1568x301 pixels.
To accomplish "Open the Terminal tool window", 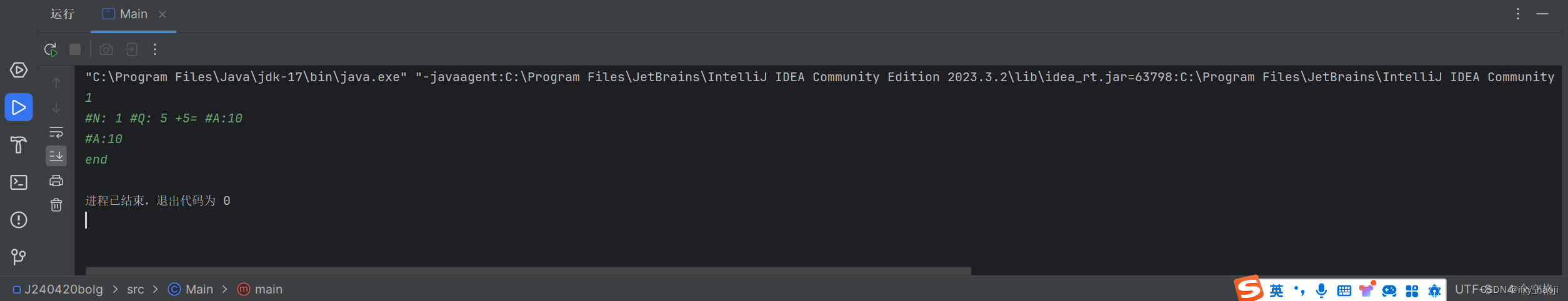I will (x=19, y=182).
